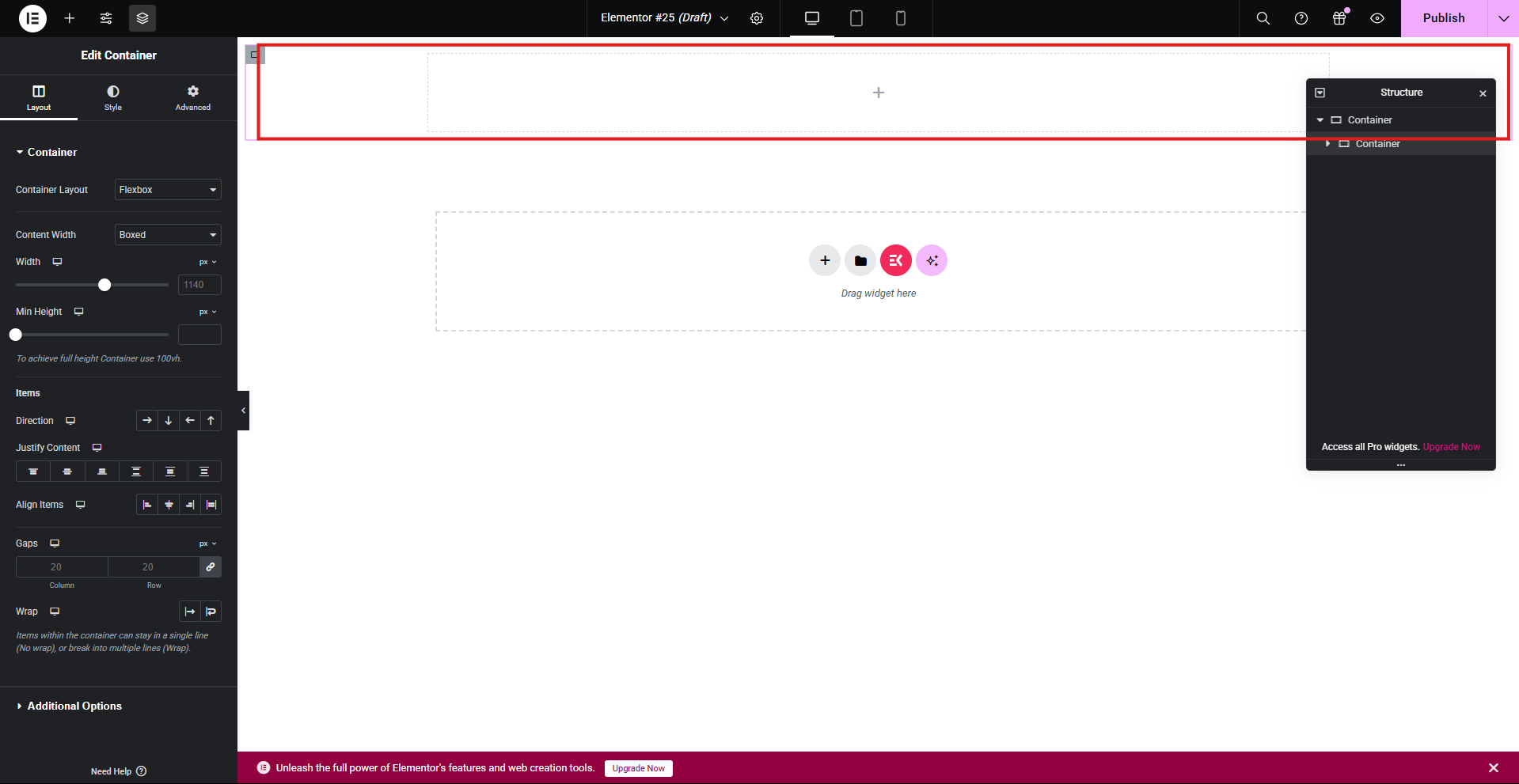Switch to the Style tab
Screen dimensions: 1519x784
click(x=113, y=97)
